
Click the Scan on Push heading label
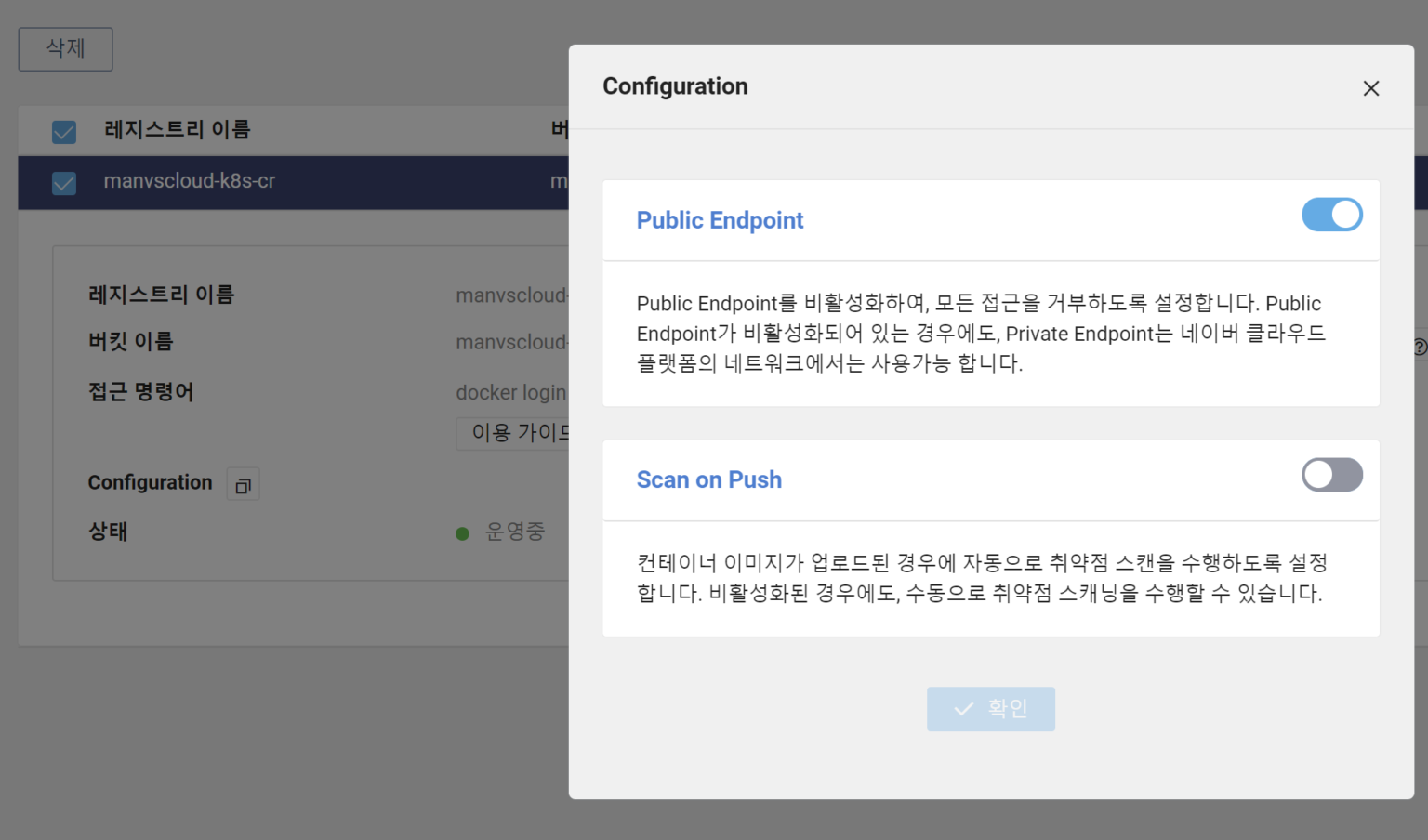(x=708, y=479)
